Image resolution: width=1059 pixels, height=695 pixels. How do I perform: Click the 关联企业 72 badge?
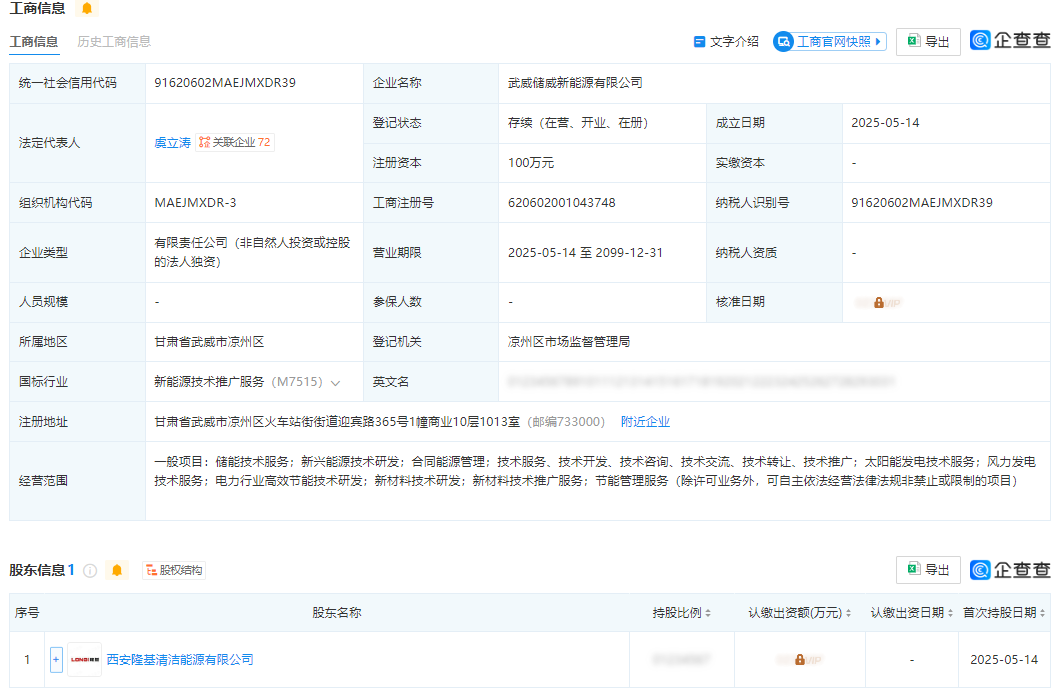[x=236, y=141]
